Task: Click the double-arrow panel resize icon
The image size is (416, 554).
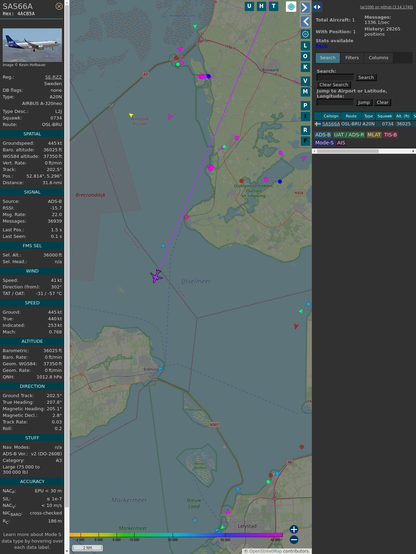Action: 317,7
